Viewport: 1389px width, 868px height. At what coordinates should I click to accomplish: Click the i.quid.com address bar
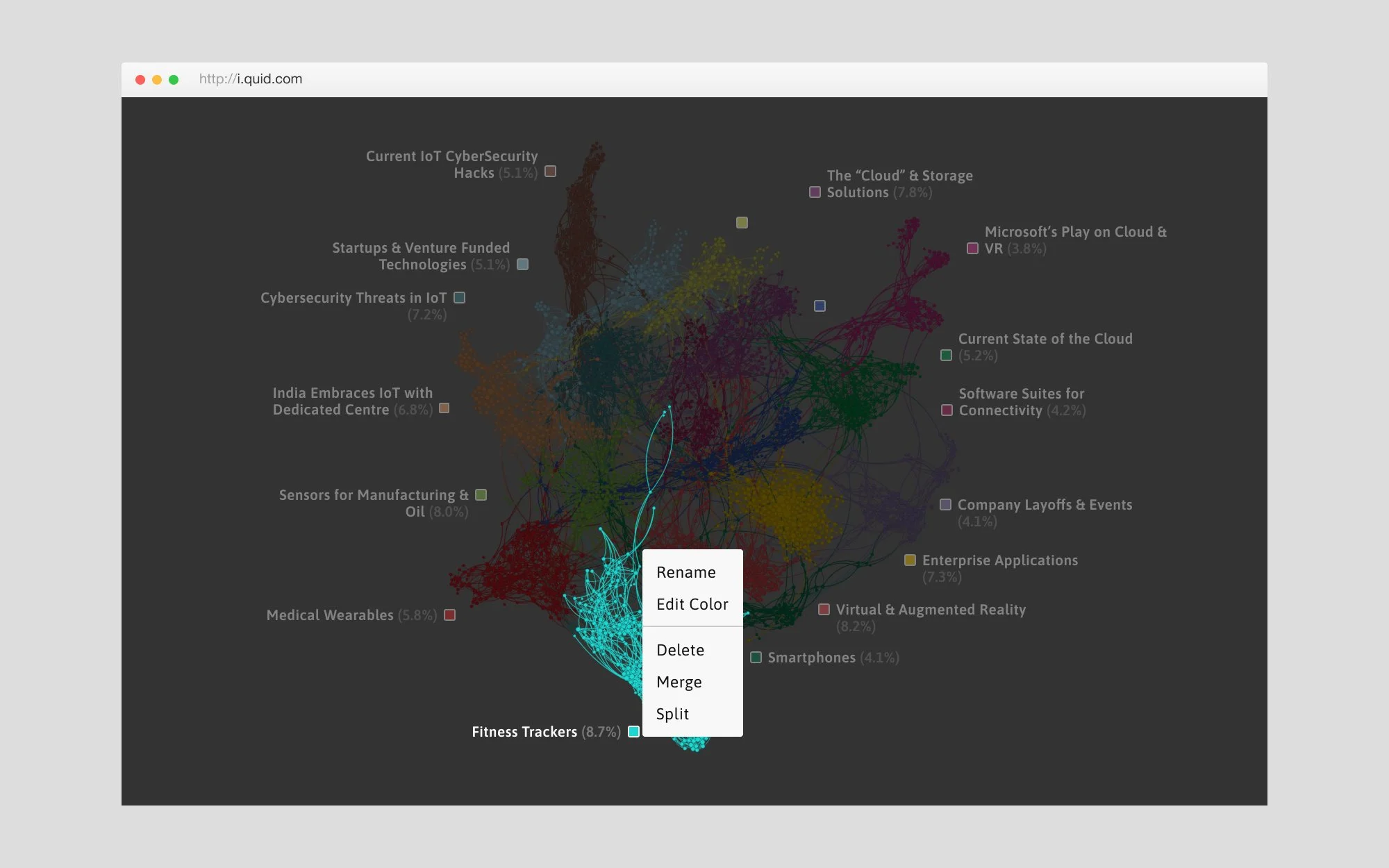tap(251, 79)
